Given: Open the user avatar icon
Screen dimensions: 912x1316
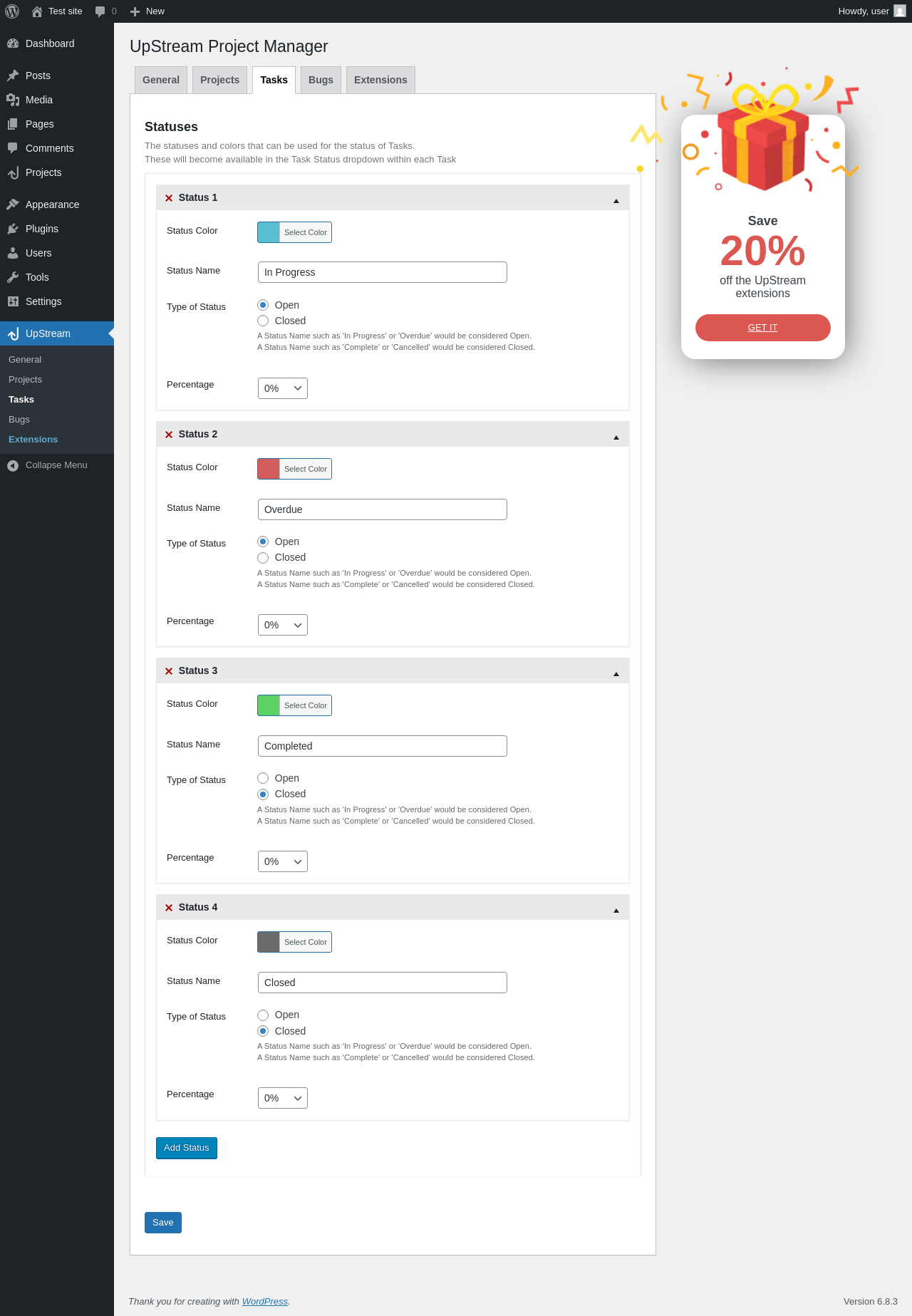Looking at the screenshot, I should [x=900, y=11].
